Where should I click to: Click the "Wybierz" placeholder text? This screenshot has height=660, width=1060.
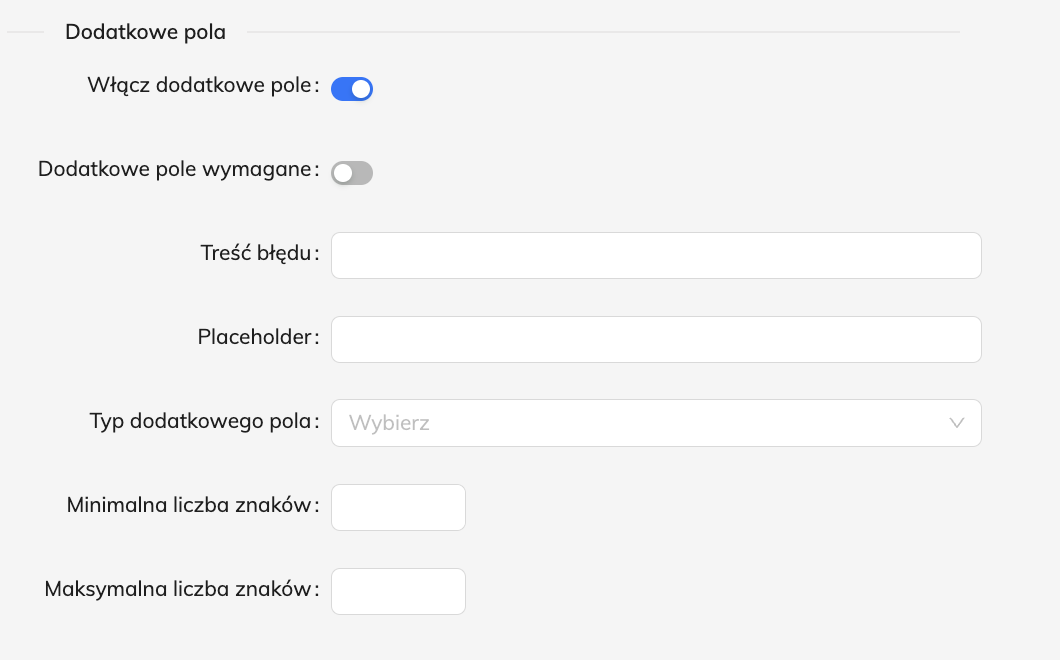(389, 423)
